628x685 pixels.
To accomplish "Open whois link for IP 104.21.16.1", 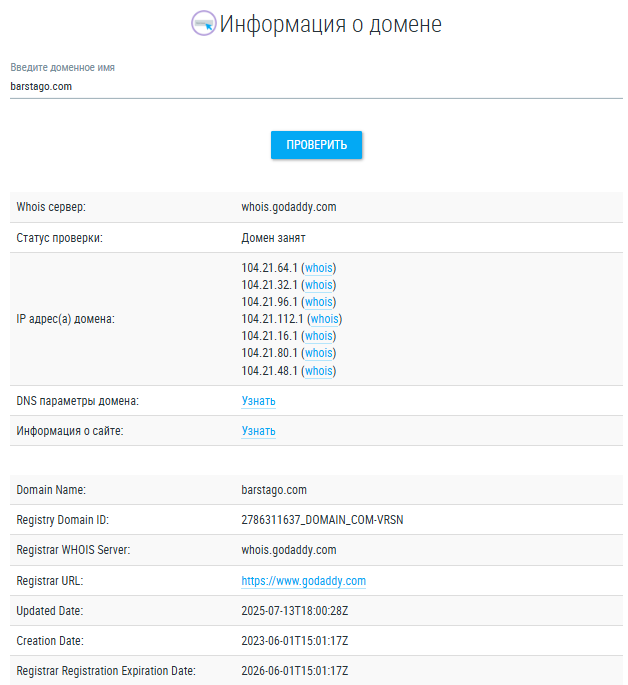I will coord(319,336).
